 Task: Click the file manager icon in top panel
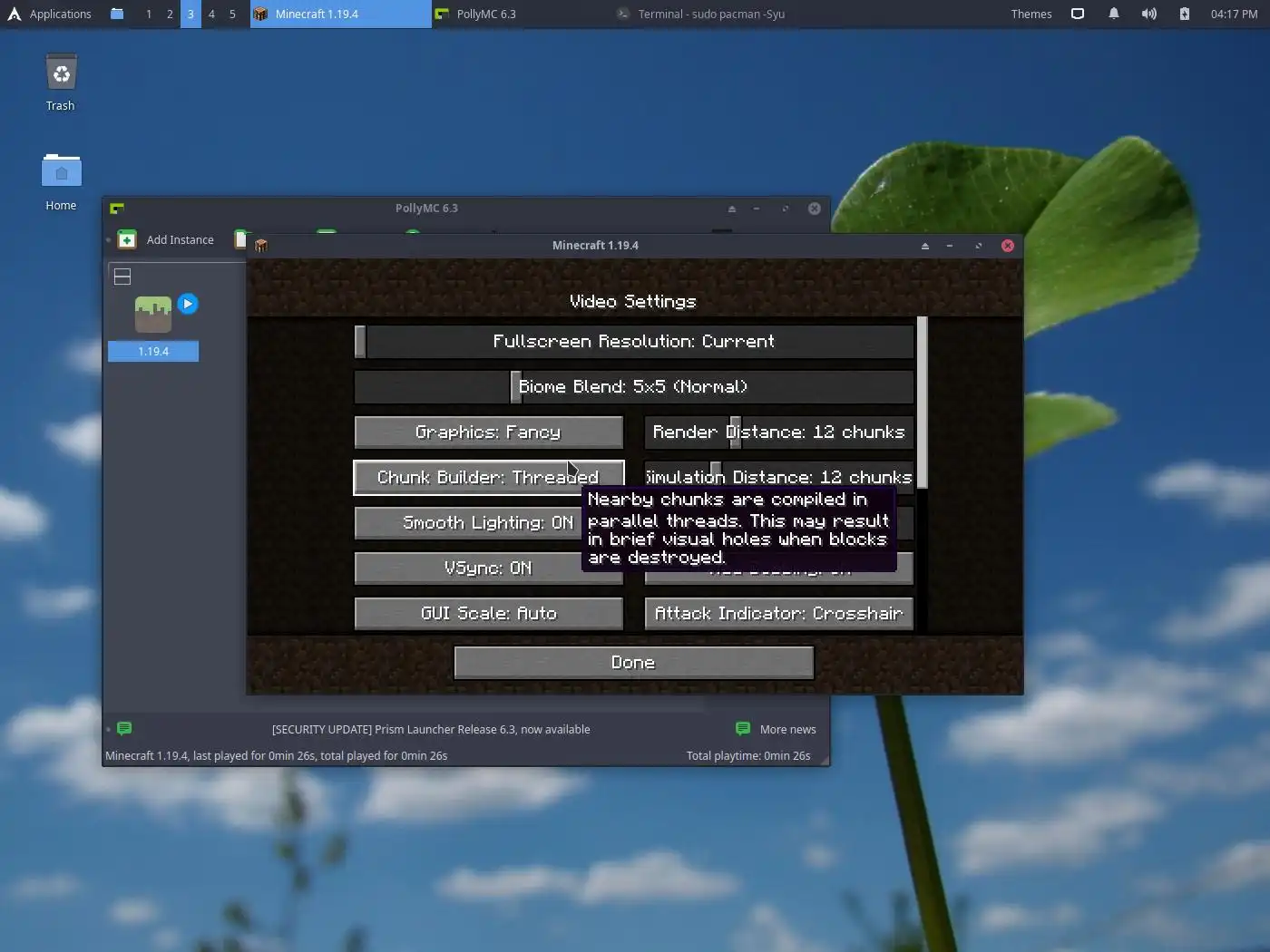click(x=117, y=14)
